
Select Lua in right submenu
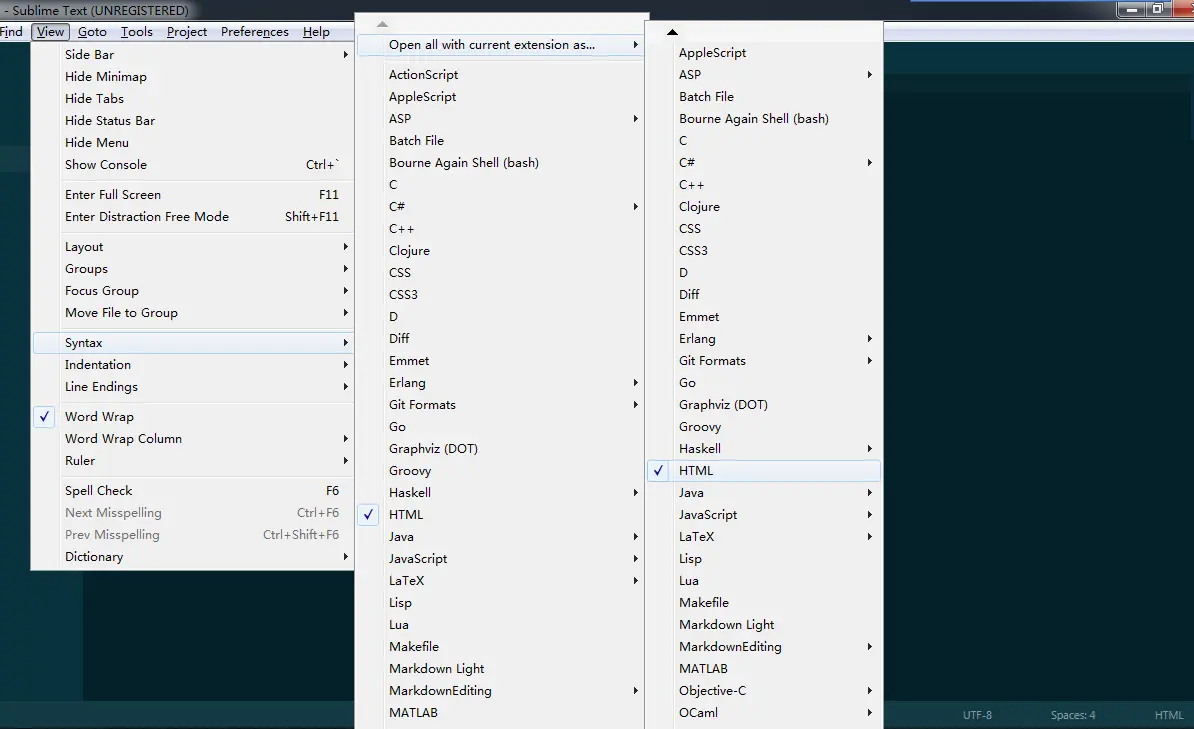click(764, 581)
